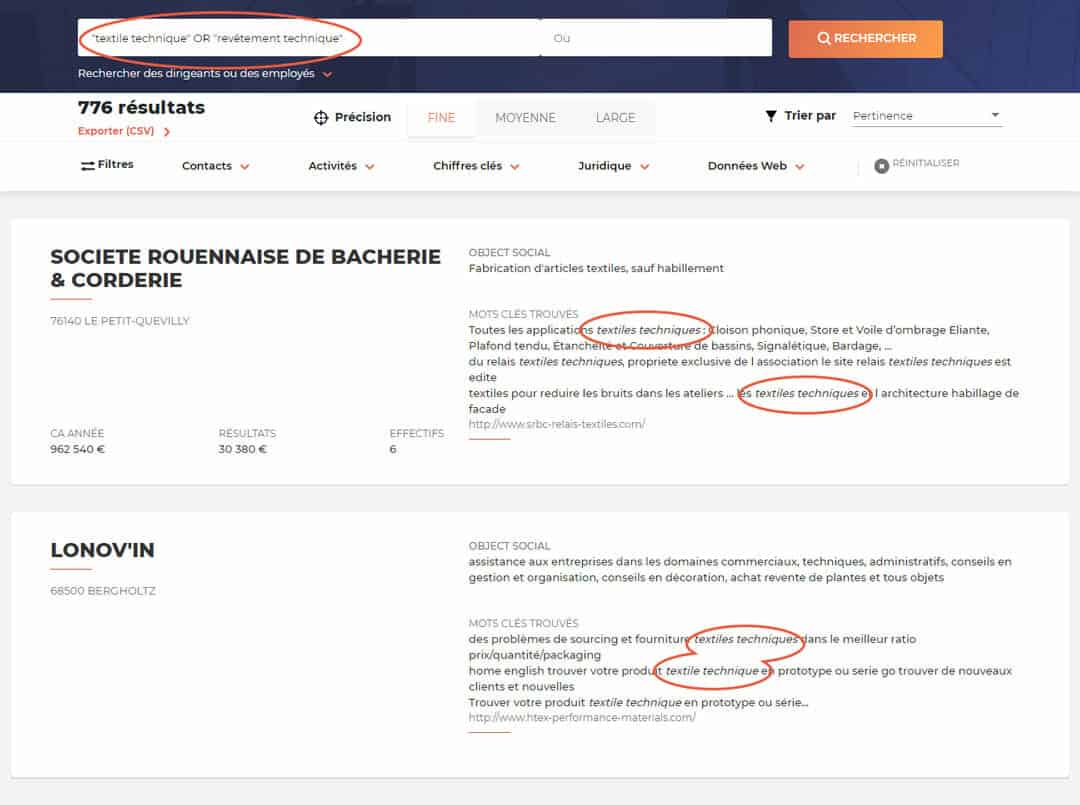Click the RÉINITIALISER button
1080x805 pixels.
917,164
